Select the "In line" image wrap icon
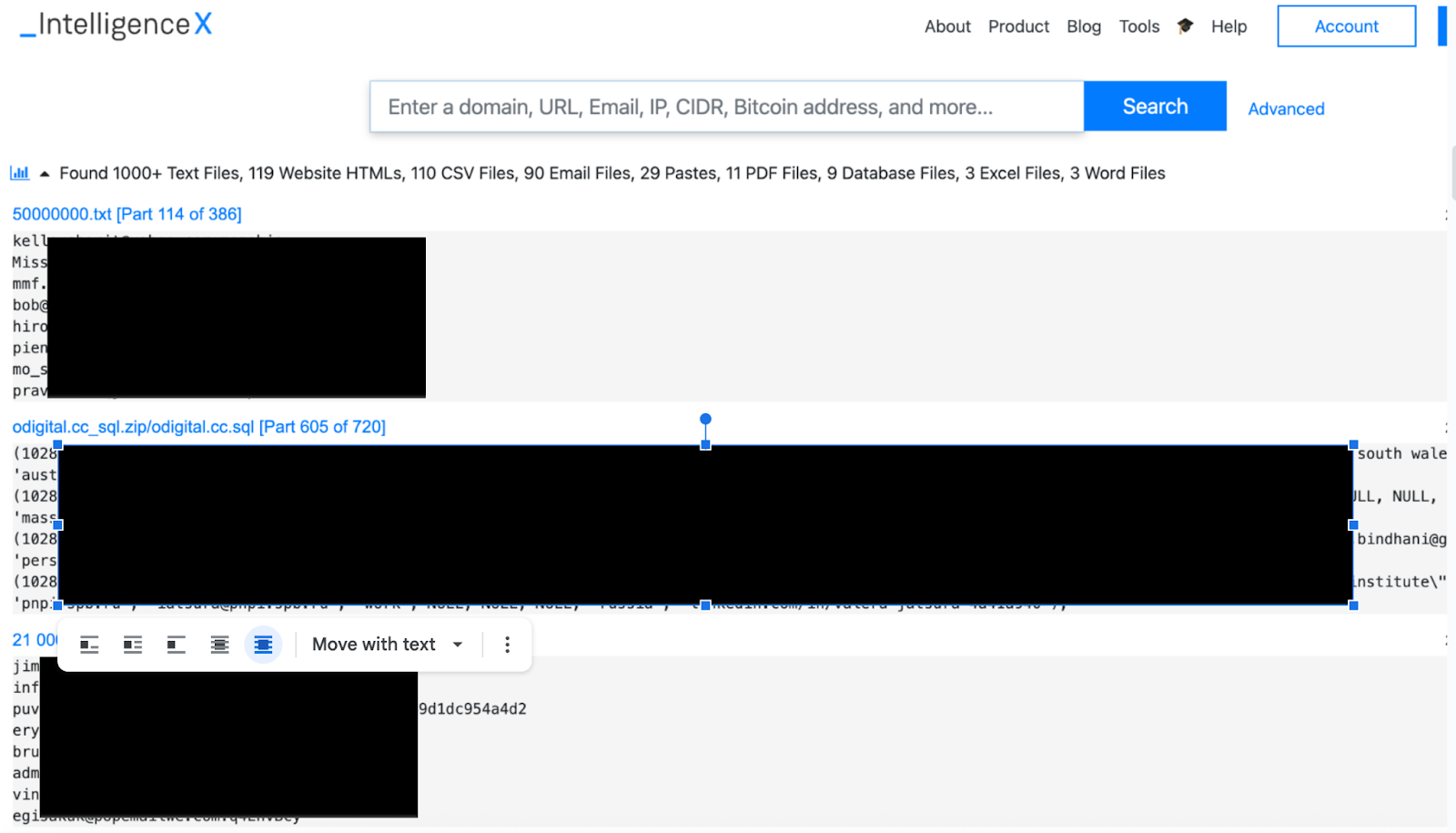Screen dimensions: 1456x833 [88, 644]
